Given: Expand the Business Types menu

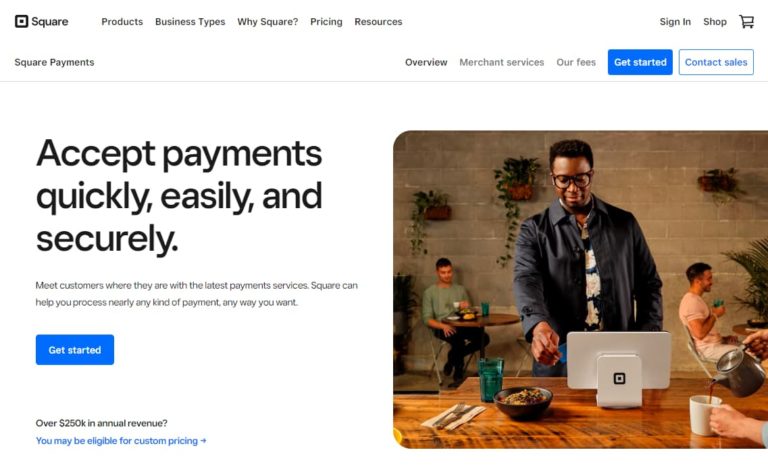Looking at the screenshot, I should pos(190,22).
